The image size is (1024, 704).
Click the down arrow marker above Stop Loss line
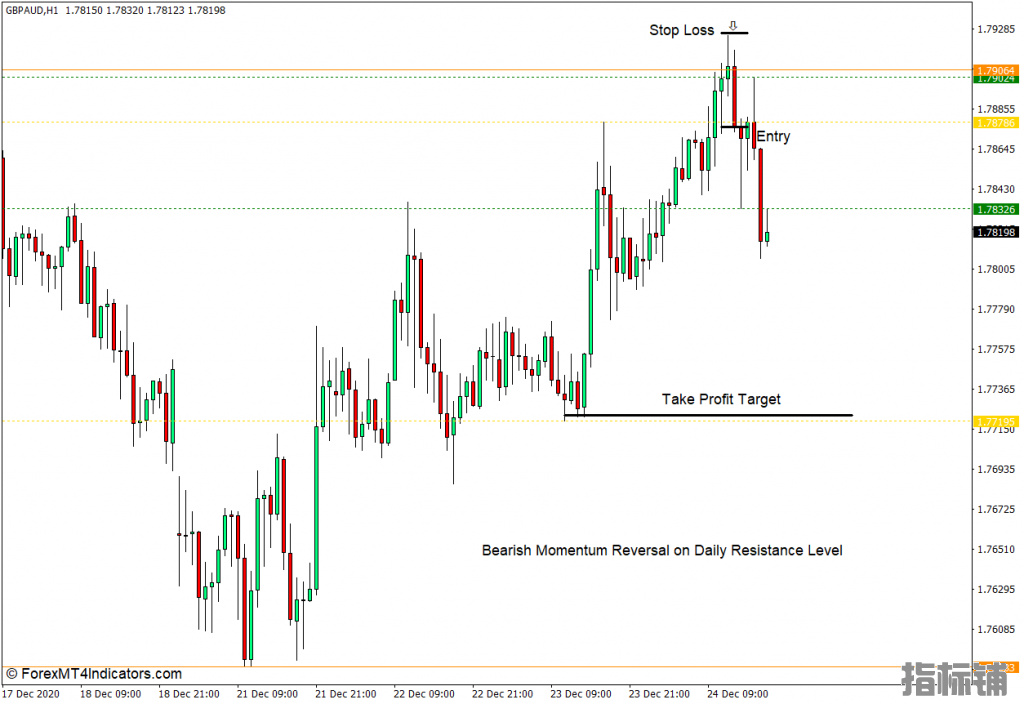pyautogui.click(x=733, y=25)
